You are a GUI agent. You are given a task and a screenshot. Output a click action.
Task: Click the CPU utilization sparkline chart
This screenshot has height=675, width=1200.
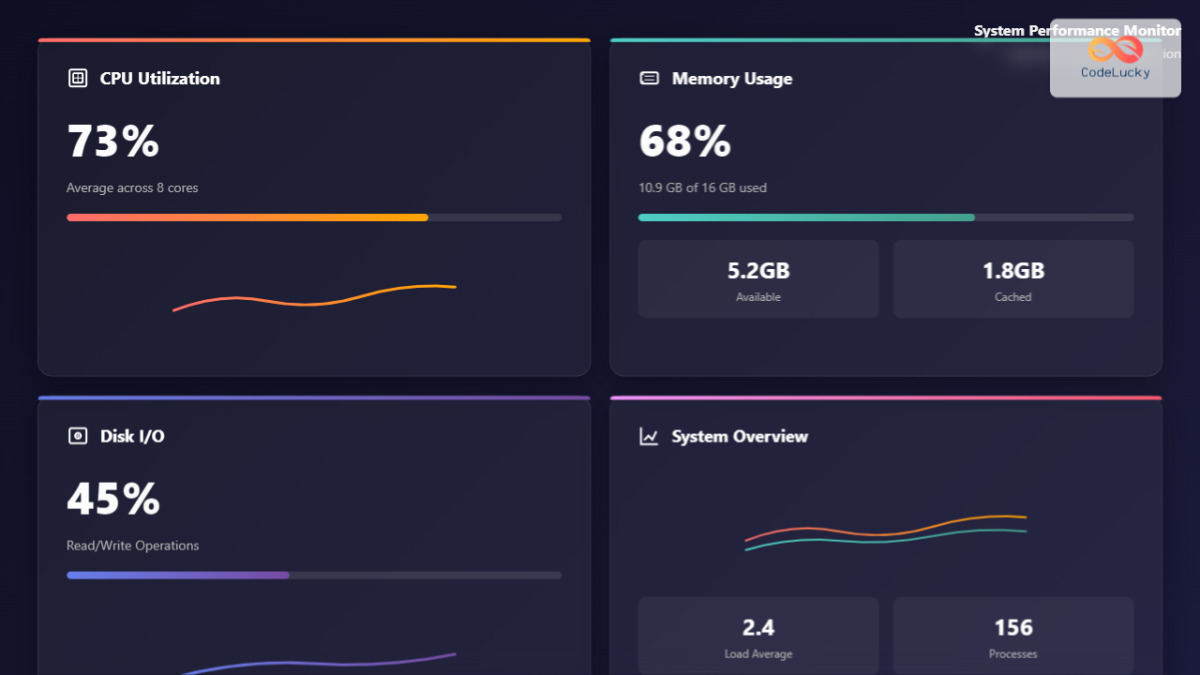point(315,298)
